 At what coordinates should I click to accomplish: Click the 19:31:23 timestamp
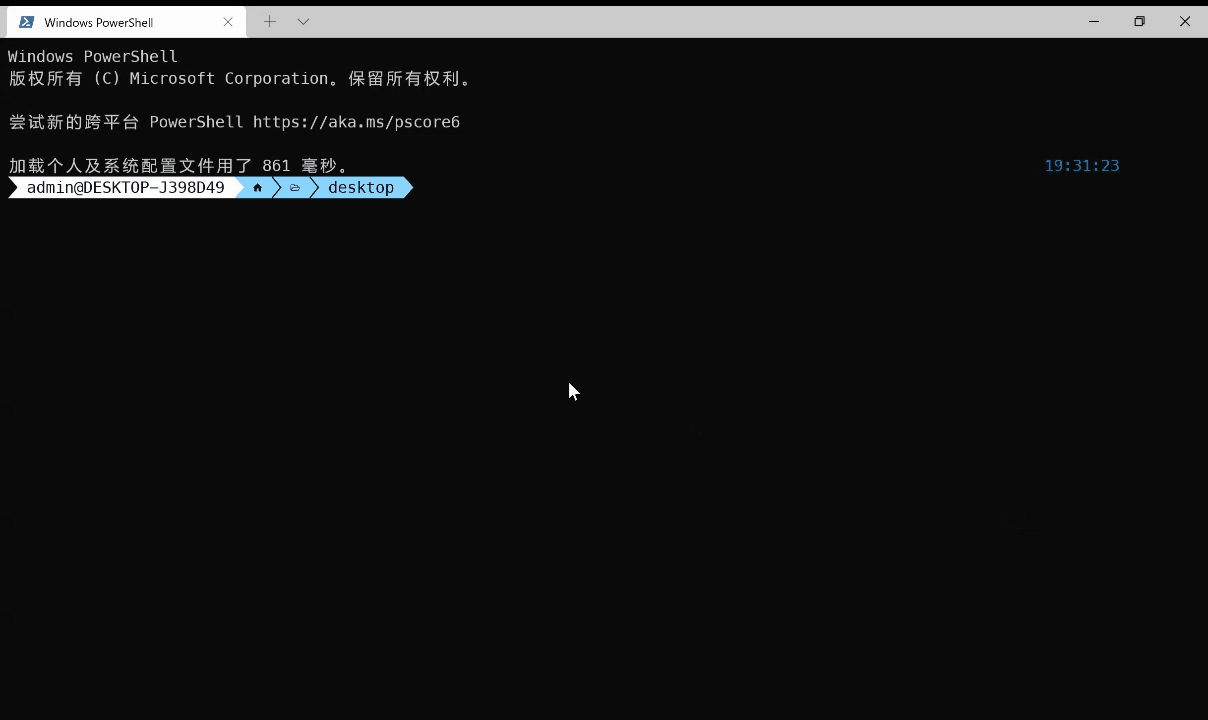click(x=1081, y=166)
